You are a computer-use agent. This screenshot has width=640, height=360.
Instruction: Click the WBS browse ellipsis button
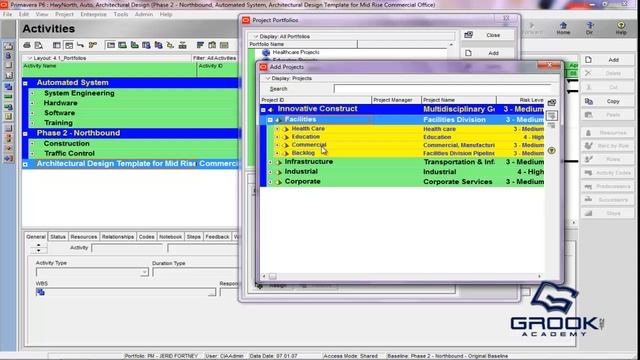[212, 292]
